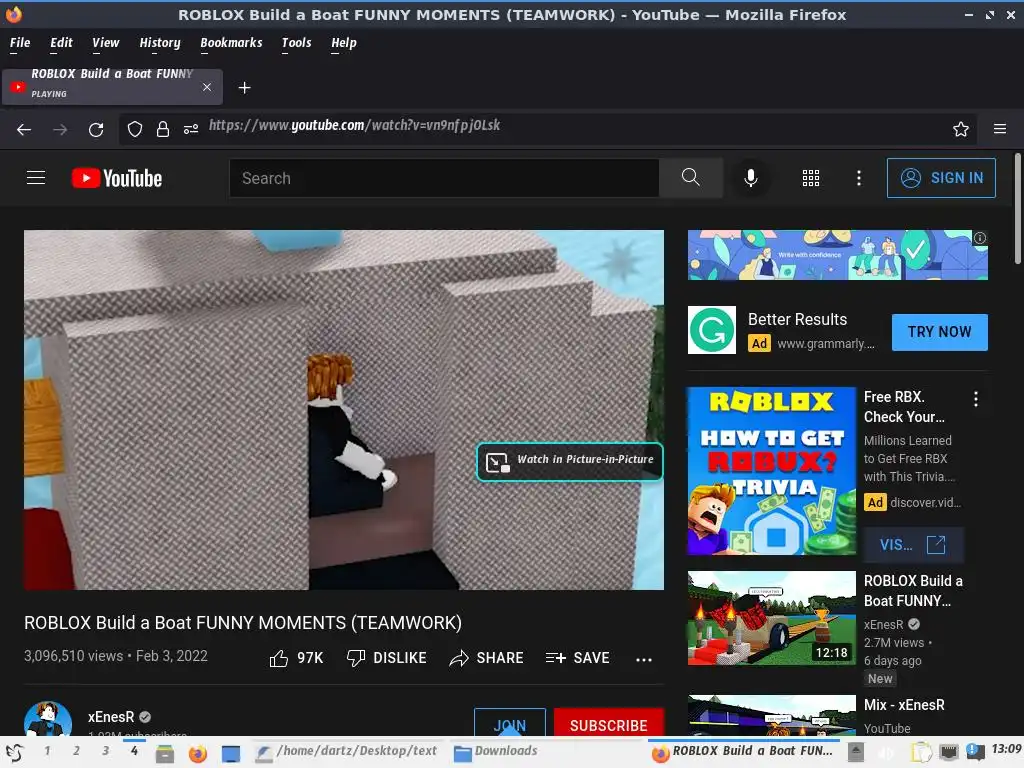The width and height of the screenshot is (1024, 768).
Task: Open Firefox application hamburger menu
Action: tap(1000, 129)
